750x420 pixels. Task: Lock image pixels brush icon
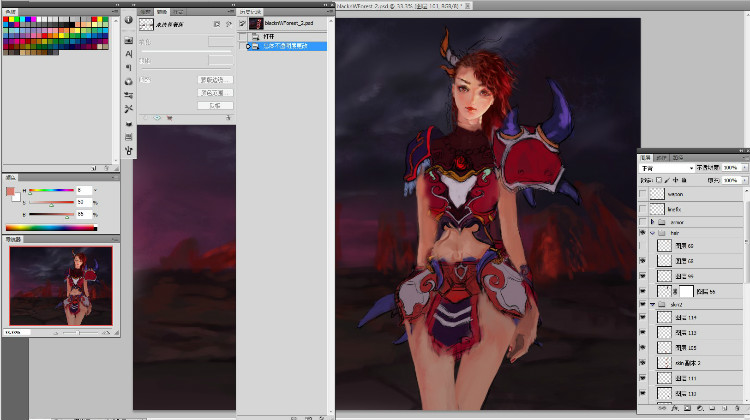pos(667,180)
